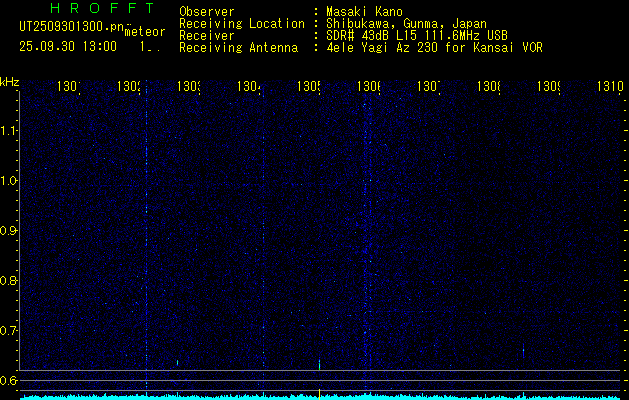
Task: Click the 0.7 kHz axis label
Action: 9,330
